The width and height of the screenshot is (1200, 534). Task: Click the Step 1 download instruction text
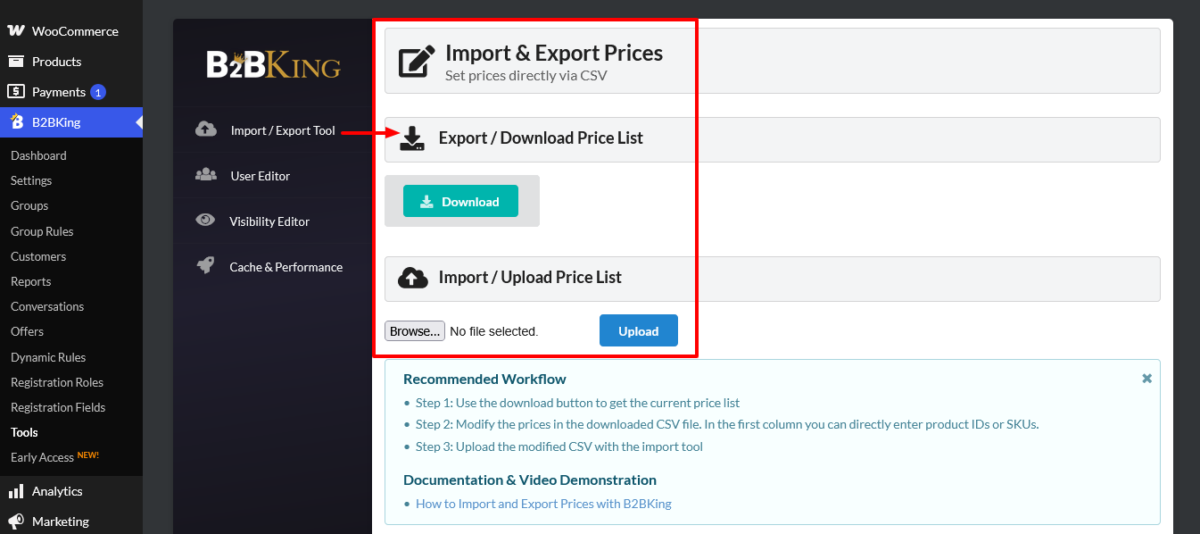point(578,402)
